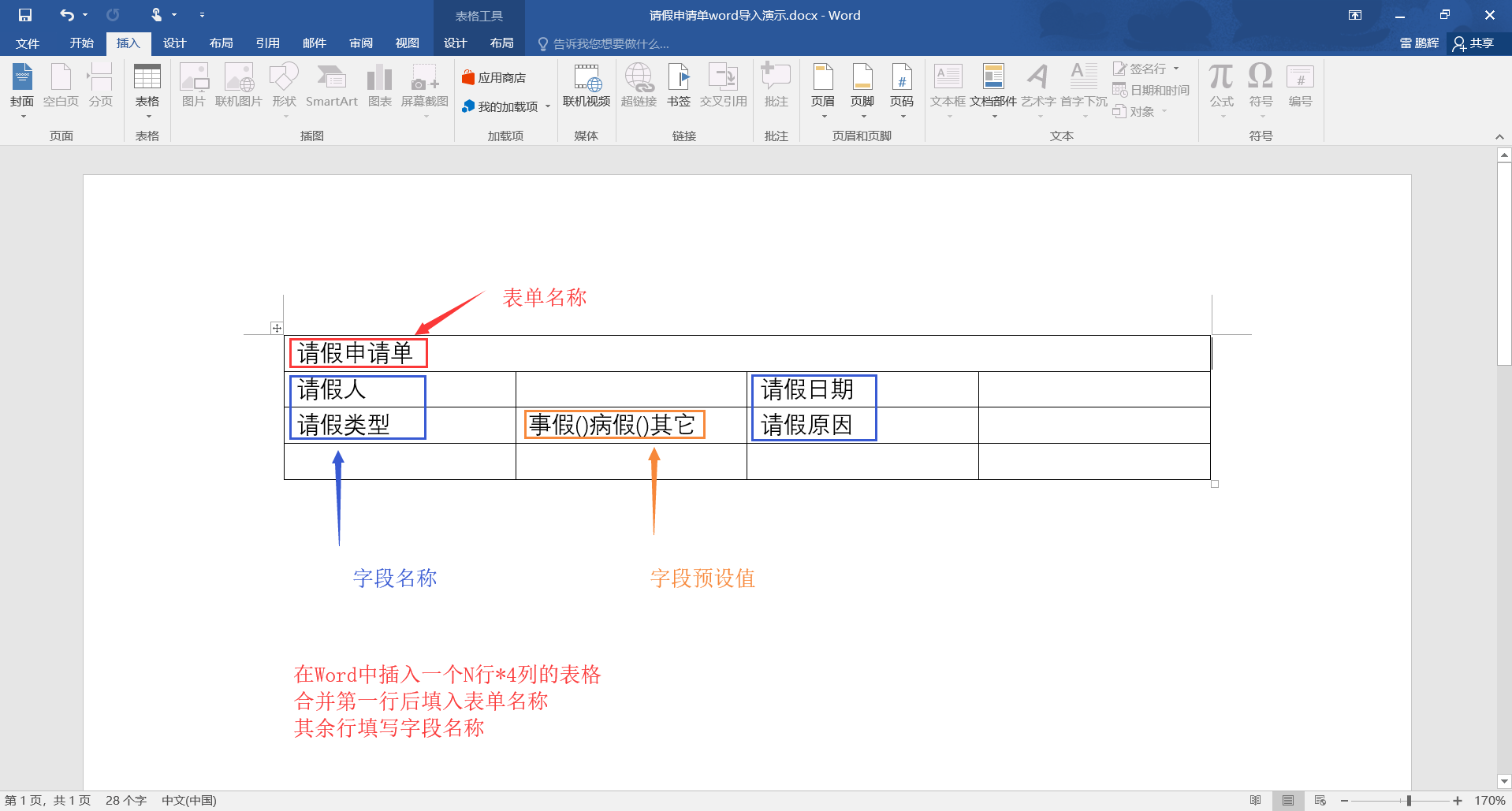Click the Undo arrow icon
Screen dimensions: 1512x811
click(x=67, y=15)
